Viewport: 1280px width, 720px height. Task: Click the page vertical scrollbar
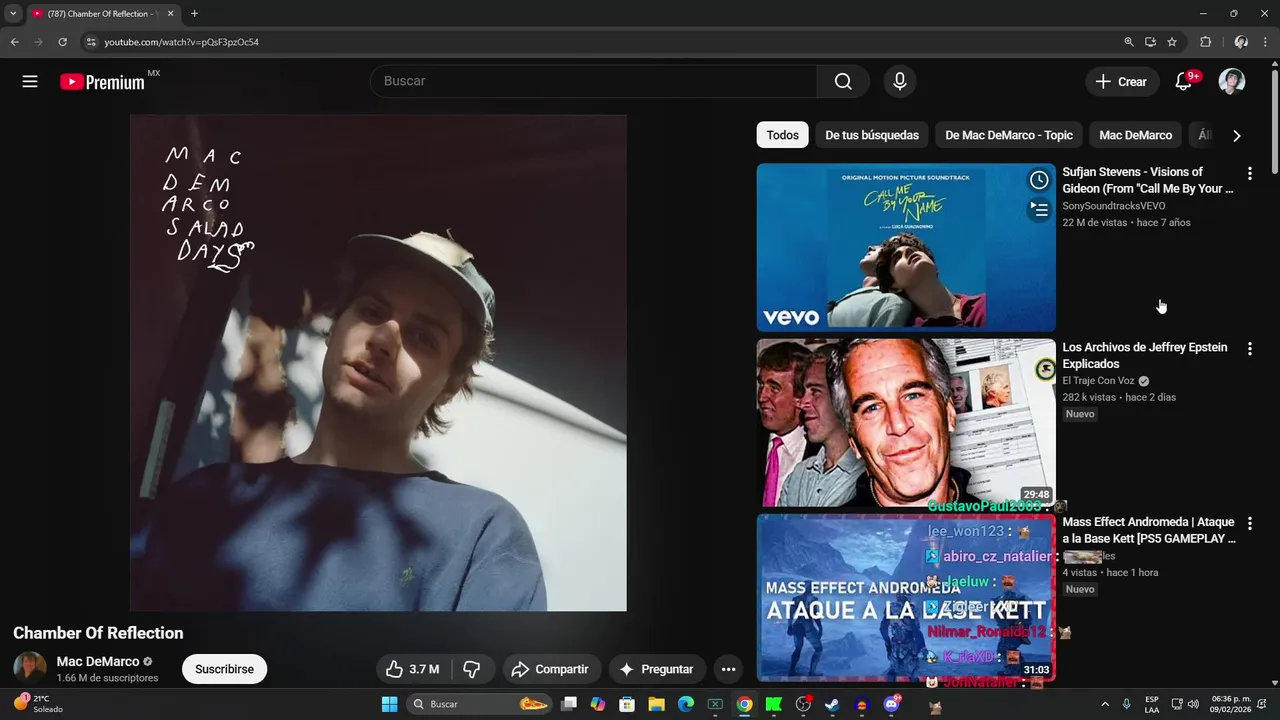[1274, 120]
